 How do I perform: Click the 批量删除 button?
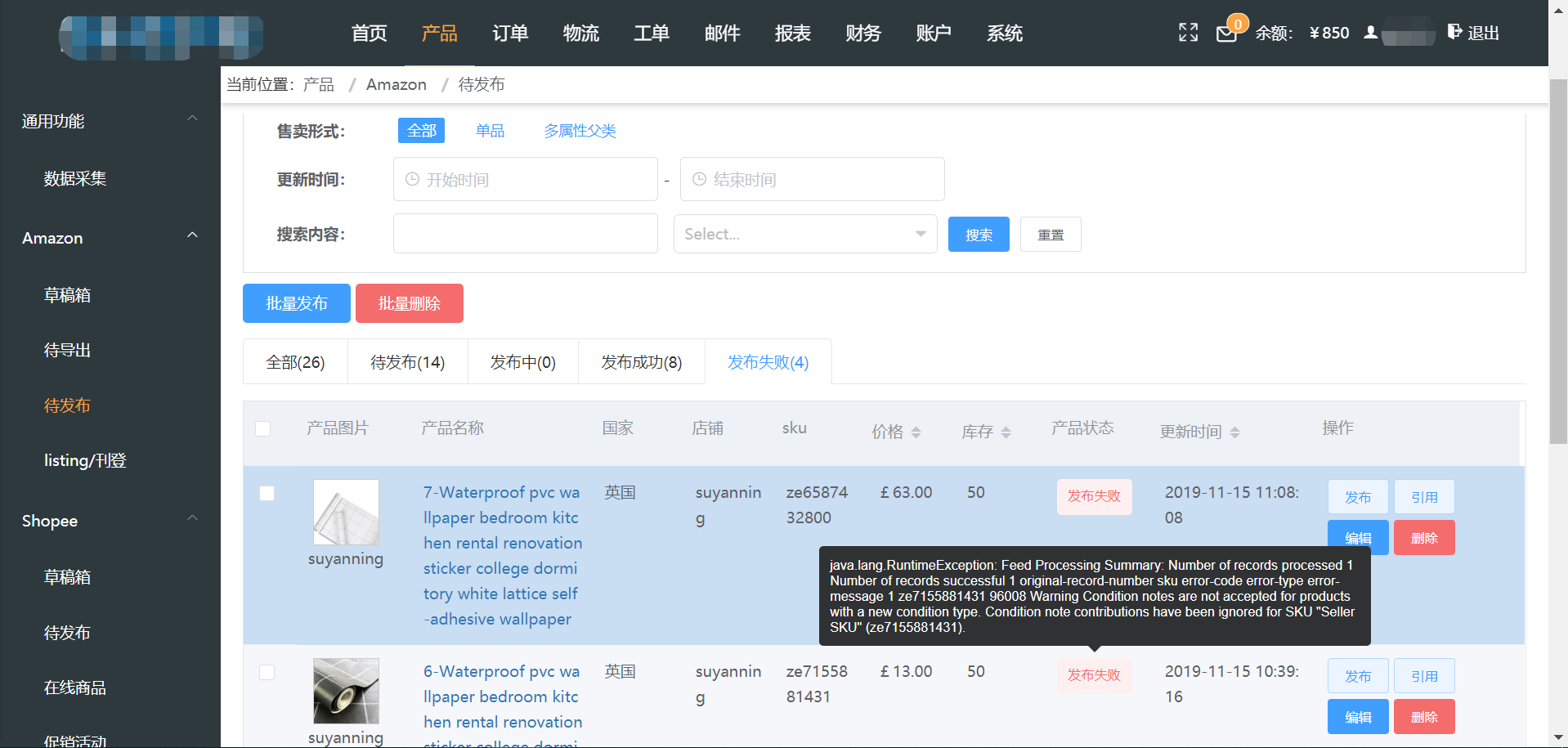[x=410, y=303]
